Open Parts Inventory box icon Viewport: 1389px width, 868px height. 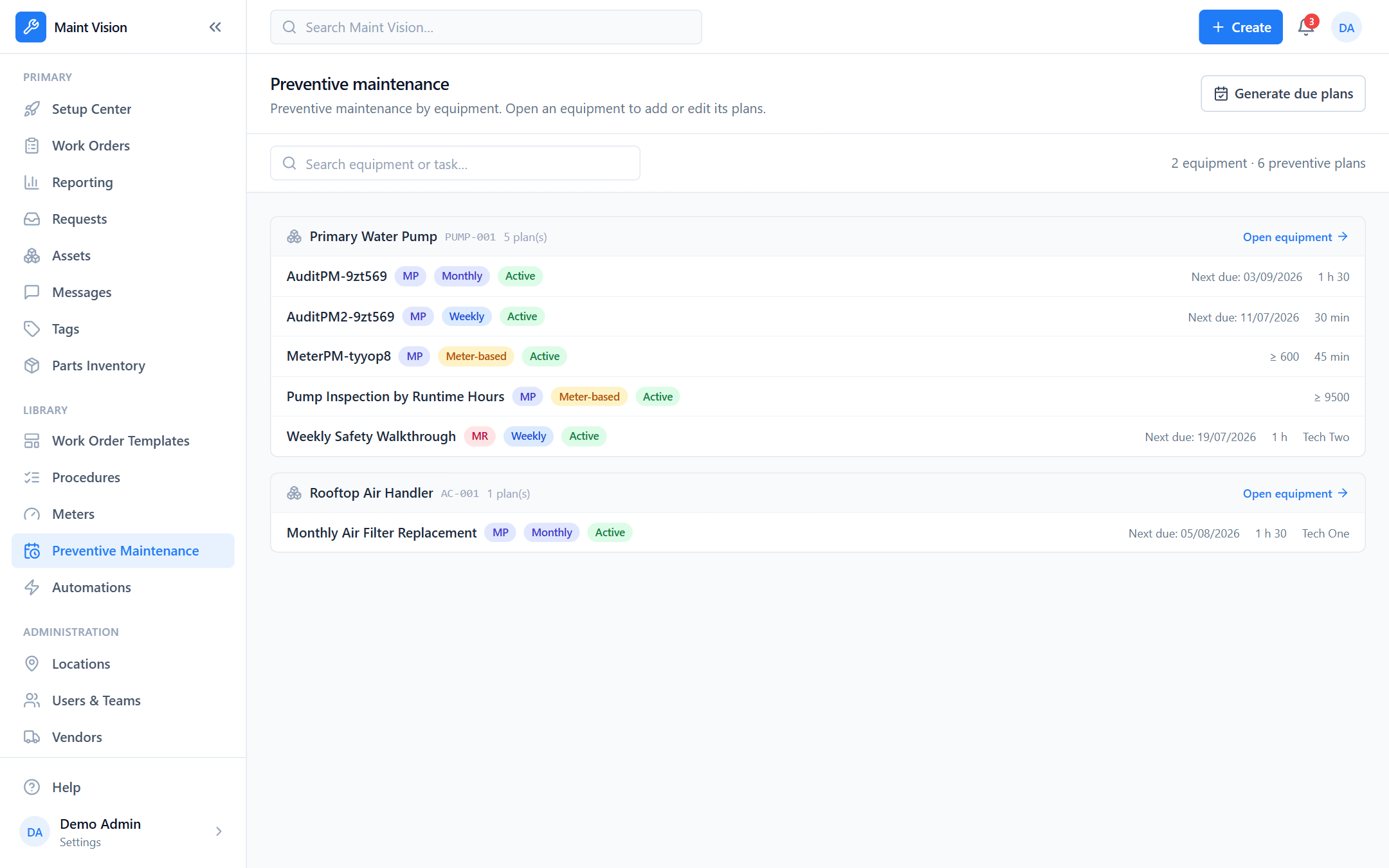32,366
